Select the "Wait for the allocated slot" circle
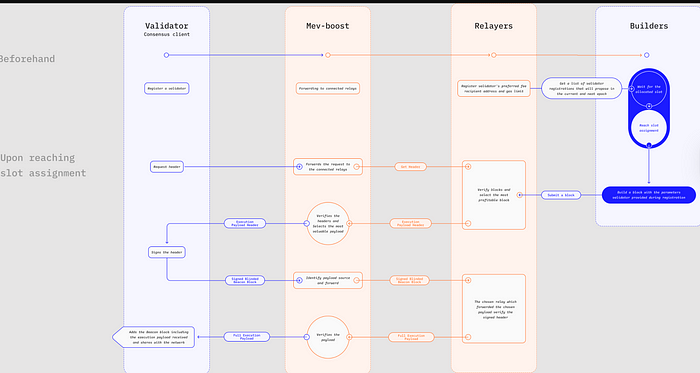Screen dimensions: 700x373 tap(649, 89)
